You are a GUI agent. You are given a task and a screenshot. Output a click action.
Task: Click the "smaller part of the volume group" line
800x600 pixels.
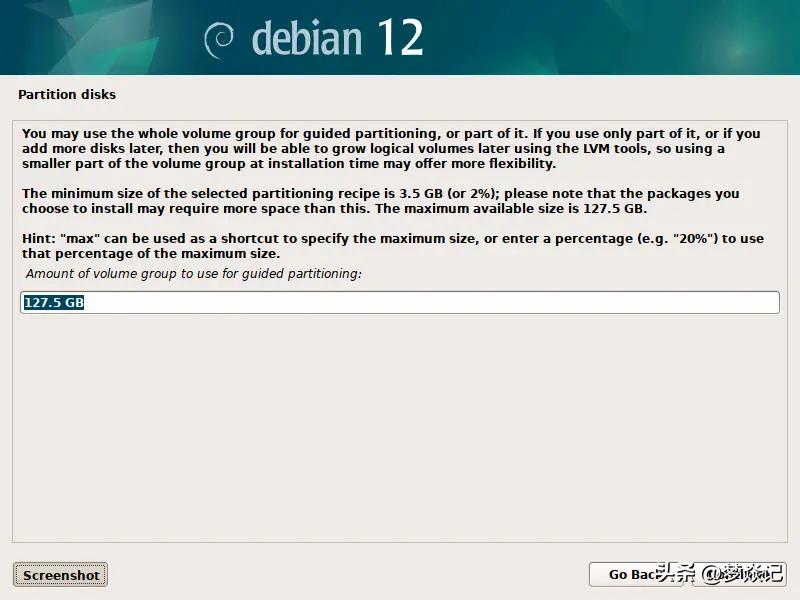click(289, 164)
